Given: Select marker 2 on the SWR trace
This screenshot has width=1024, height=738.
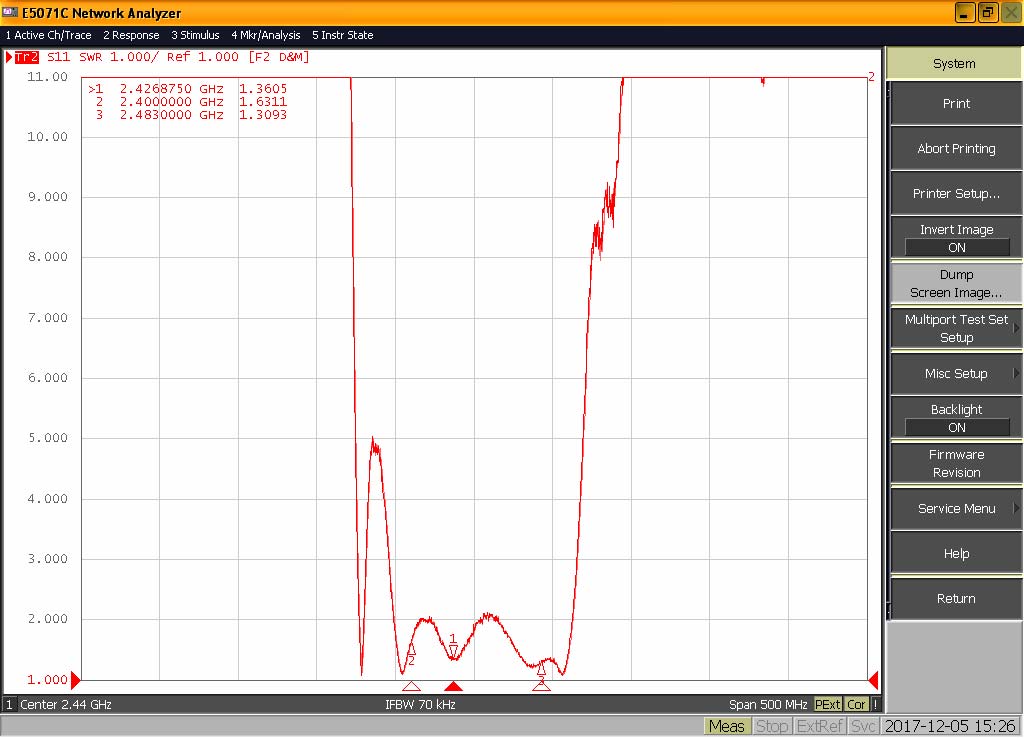Looking at the screenshot, I should click(x=411, y=649).
